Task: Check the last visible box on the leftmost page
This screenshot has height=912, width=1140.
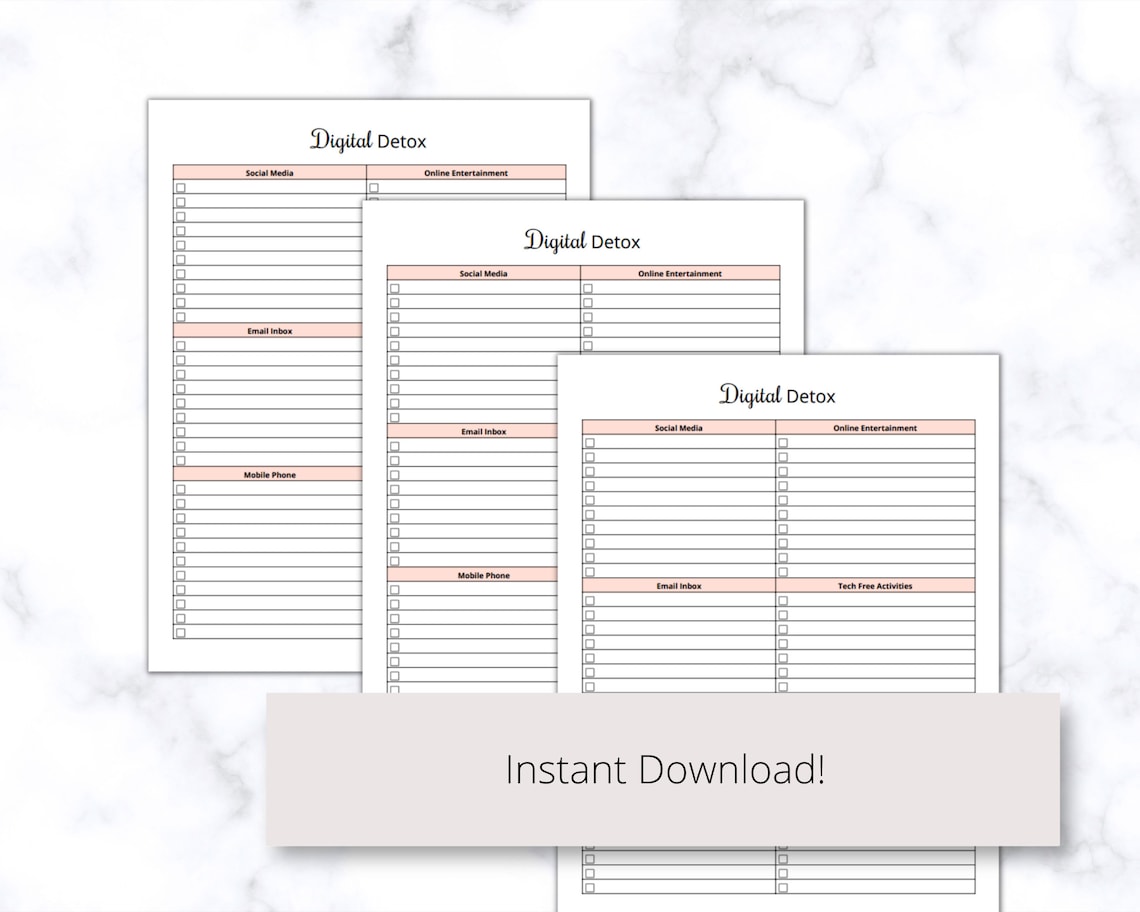Action: click(x=183, y=633)
